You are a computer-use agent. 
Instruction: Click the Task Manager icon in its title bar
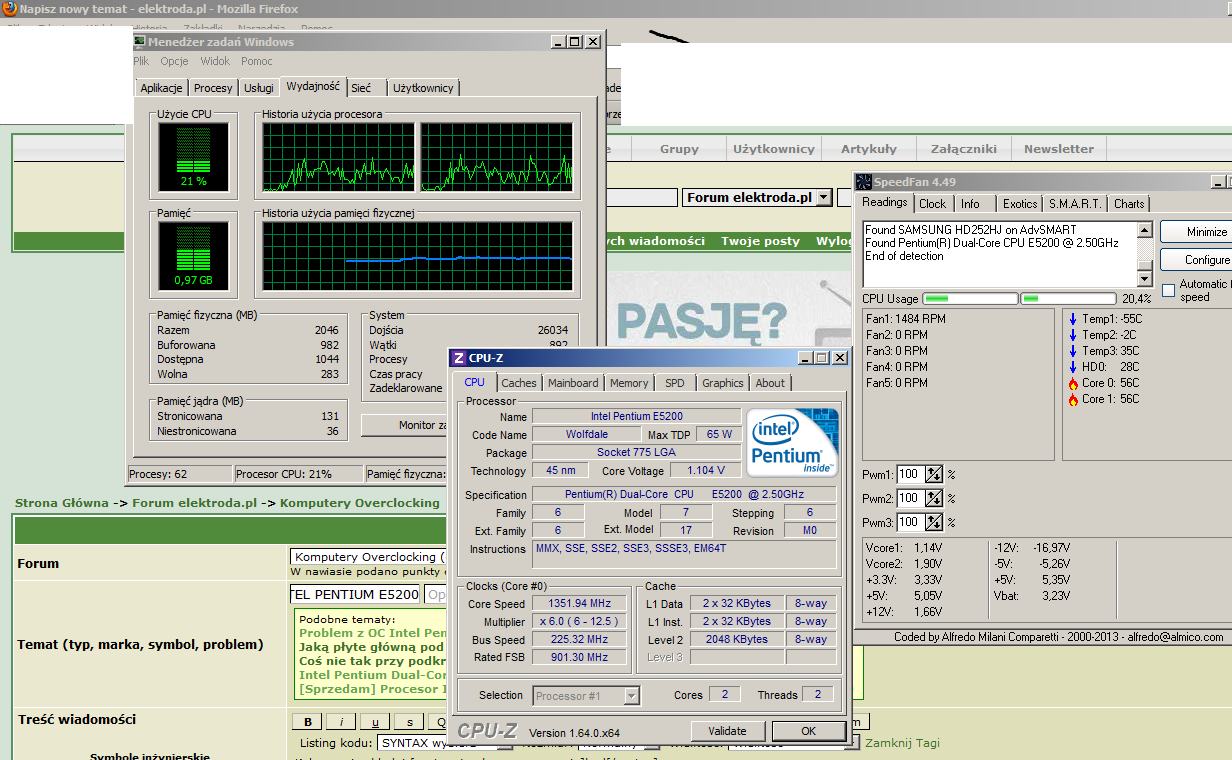pyautogui.click(x=140, y=42)
